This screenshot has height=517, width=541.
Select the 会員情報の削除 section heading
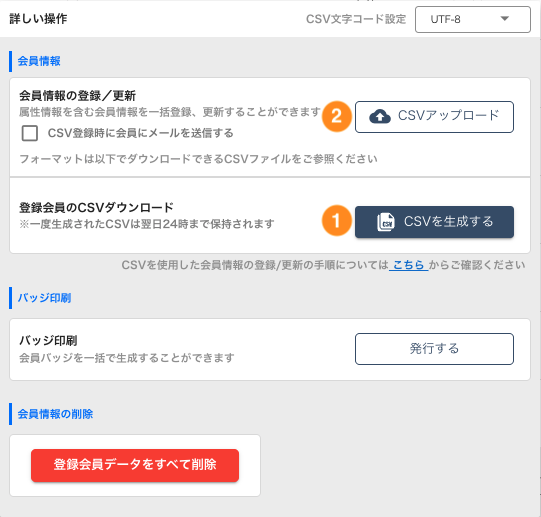pos(55,414)
